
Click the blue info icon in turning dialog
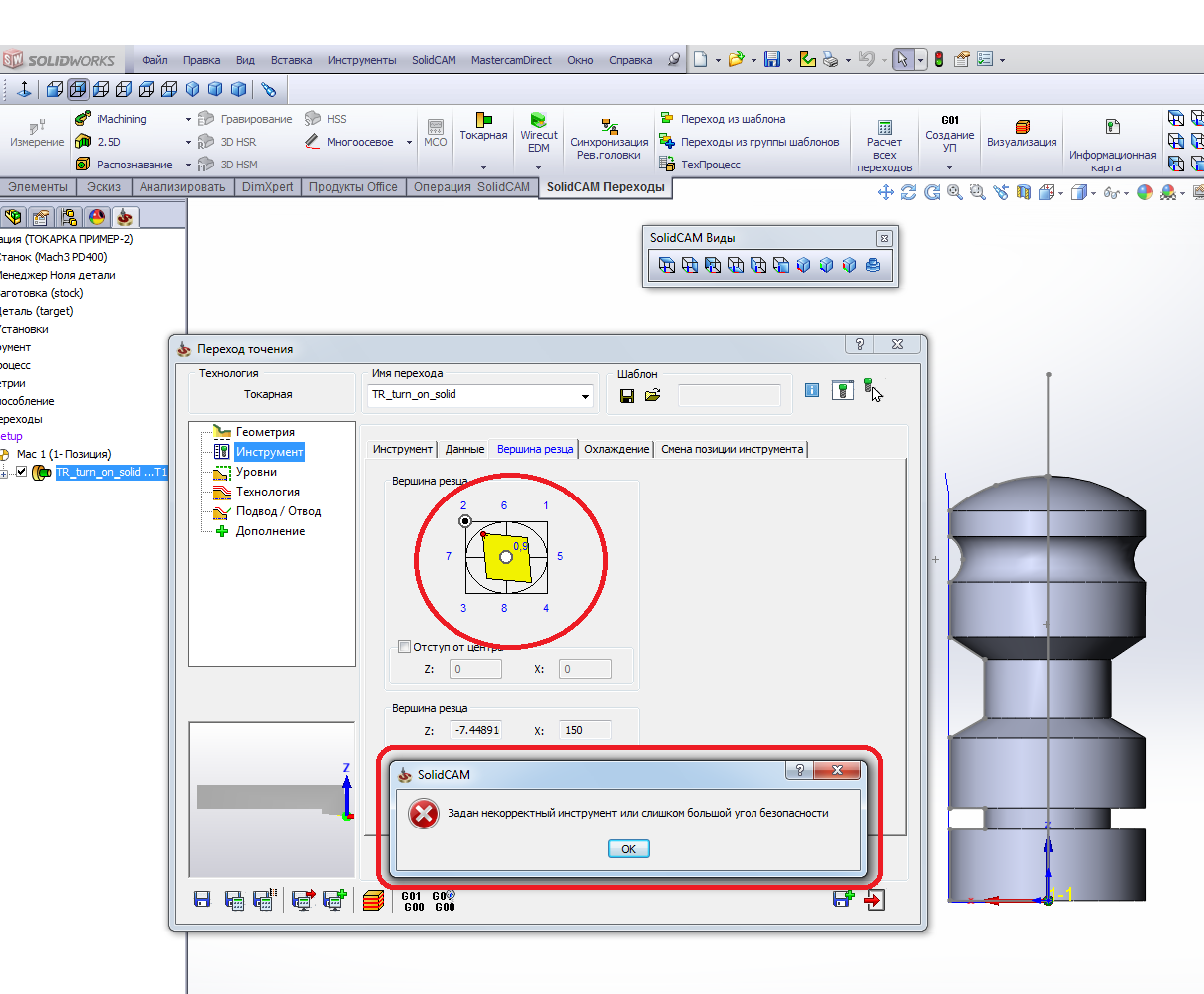[812, 390]
